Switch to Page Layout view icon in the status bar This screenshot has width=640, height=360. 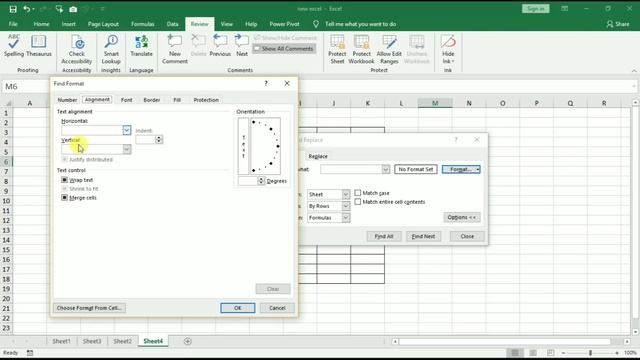pyautogui.click(x=533, y=353)
